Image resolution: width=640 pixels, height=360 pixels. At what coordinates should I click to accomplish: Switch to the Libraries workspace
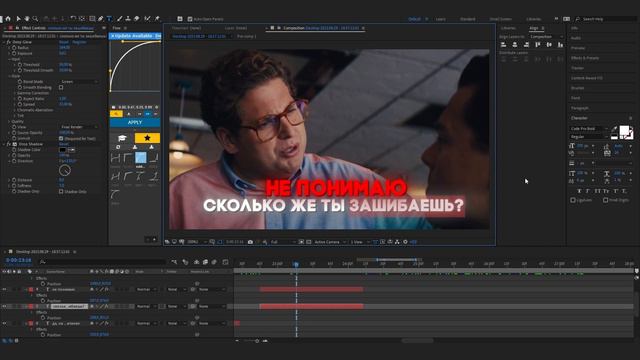coord(533,19)
